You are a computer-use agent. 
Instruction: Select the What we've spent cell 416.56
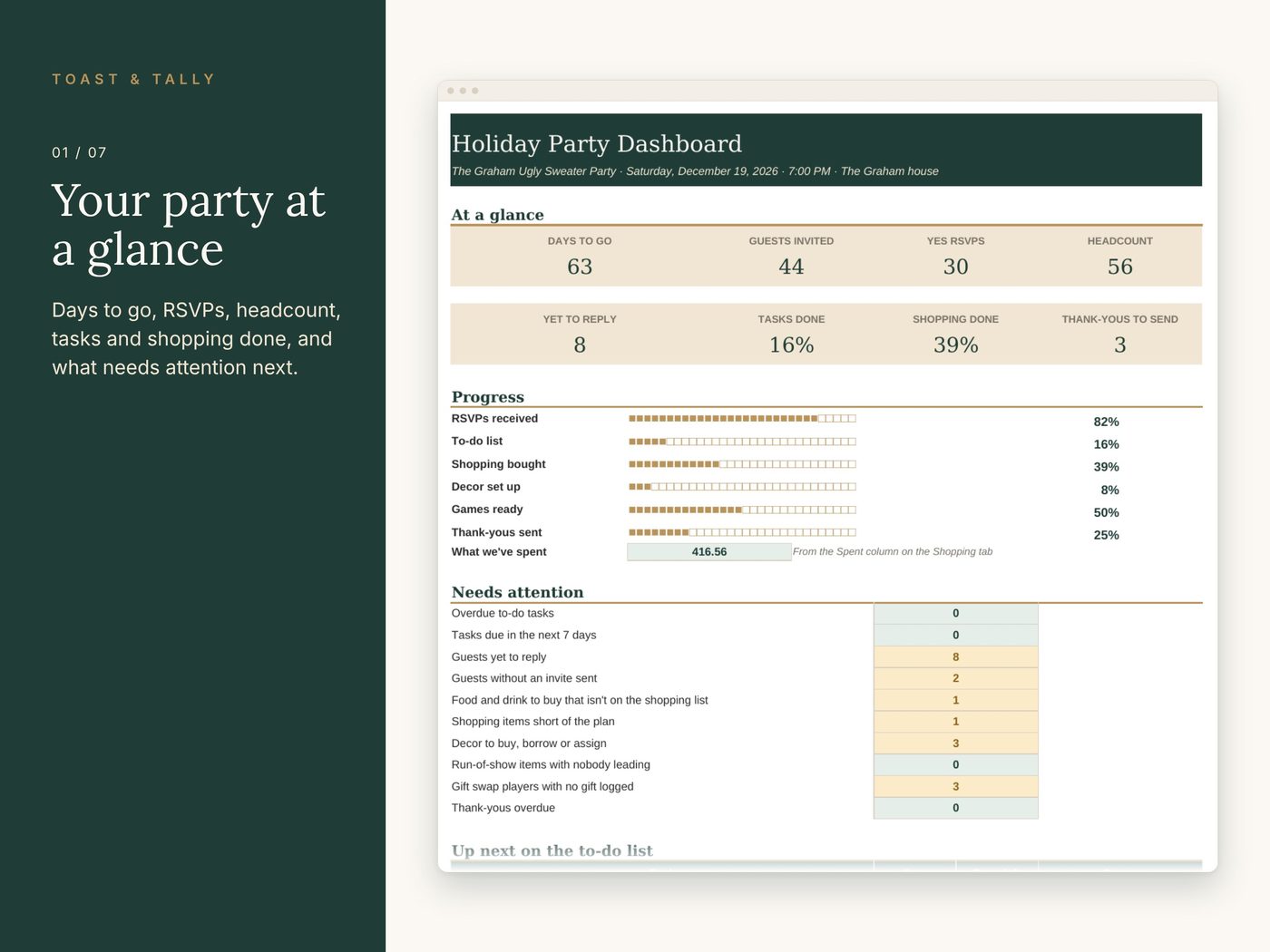click(x=708, y=551)
